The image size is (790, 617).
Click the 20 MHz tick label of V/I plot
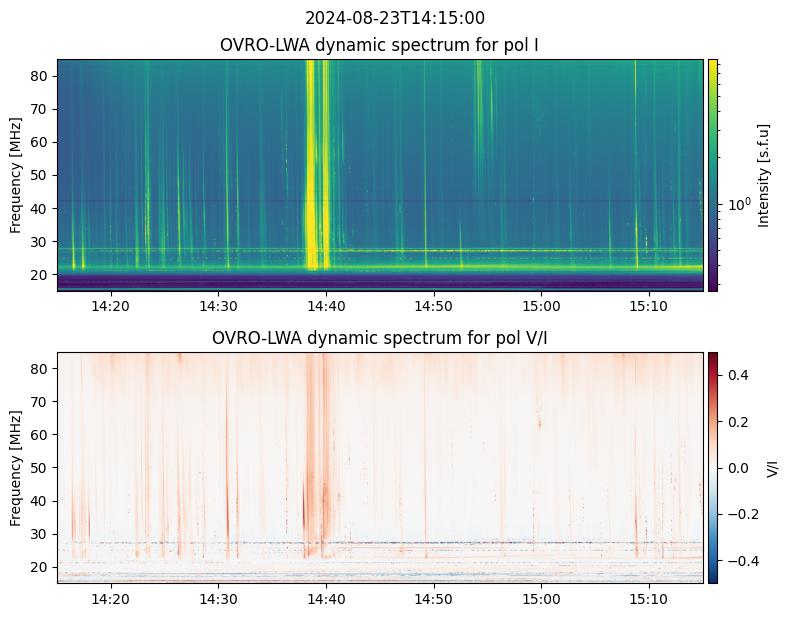(39, 567)
